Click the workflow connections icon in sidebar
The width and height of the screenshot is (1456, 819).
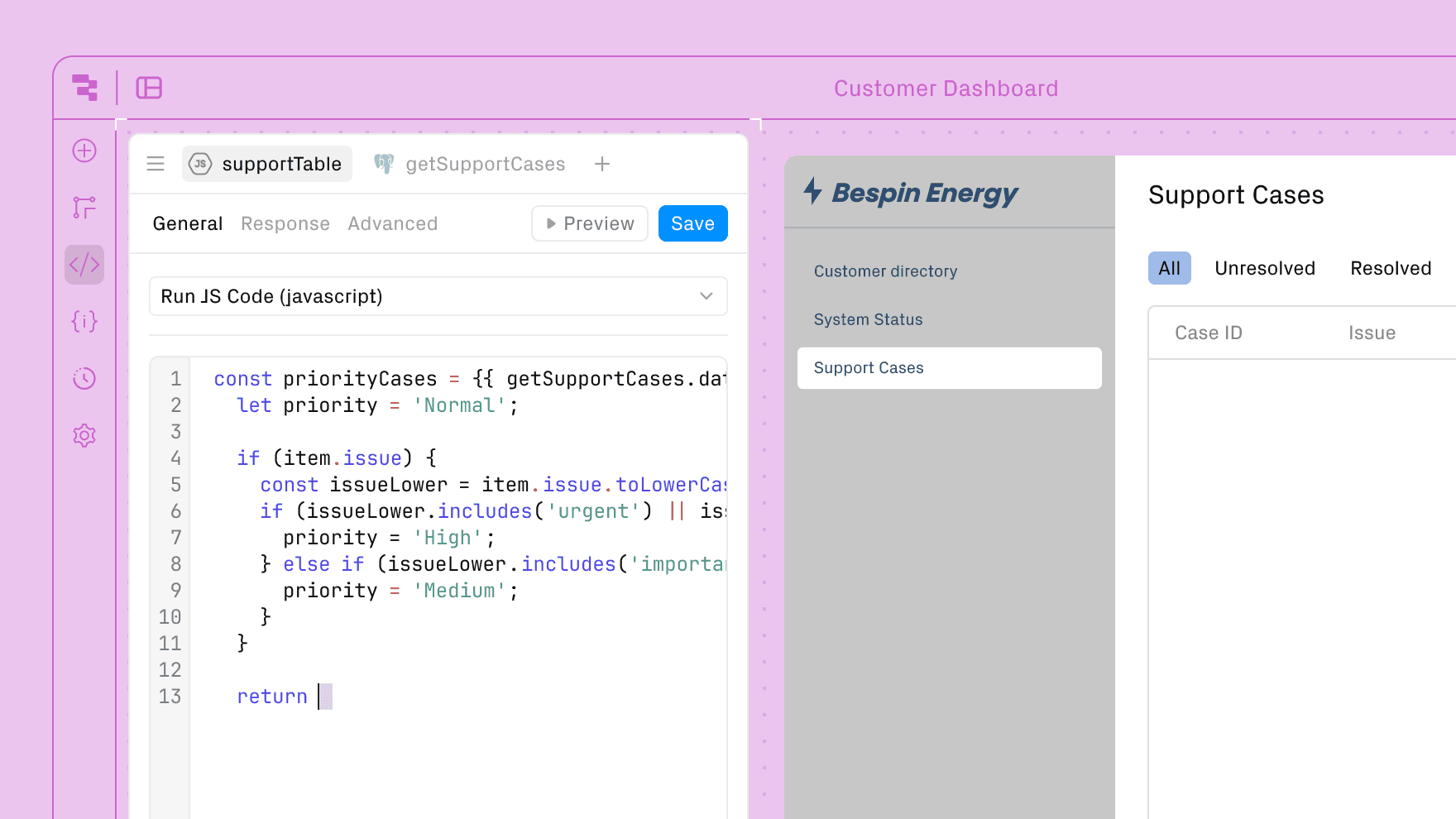pyautogui.click(x=84, y=207)
